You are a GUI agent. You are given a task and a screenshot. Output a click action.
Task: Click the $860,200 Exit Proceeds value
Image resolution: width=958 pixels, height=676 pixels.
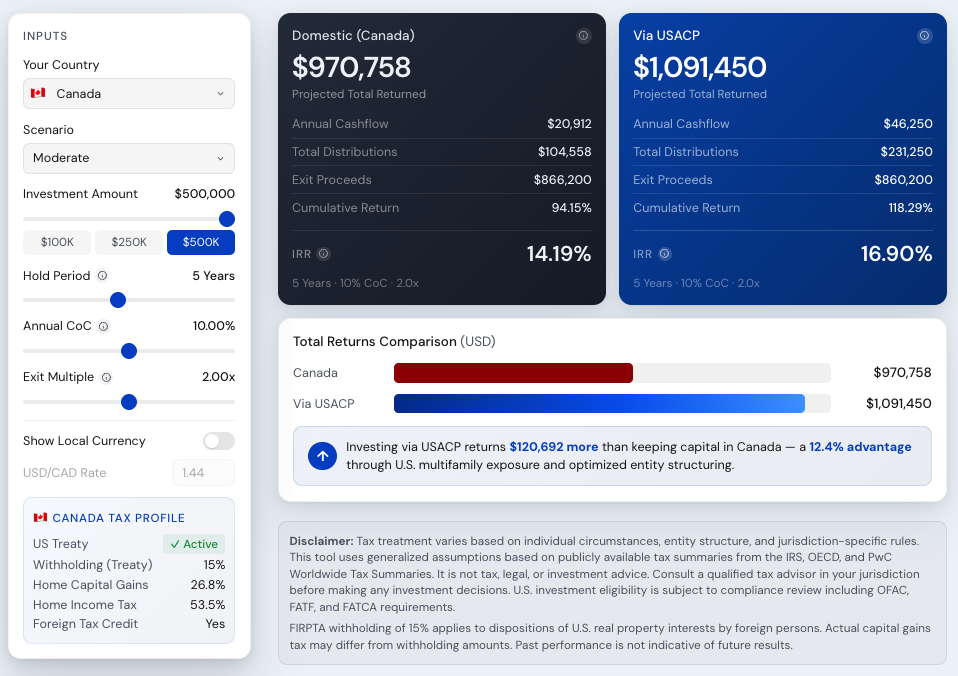pos(904,180)
